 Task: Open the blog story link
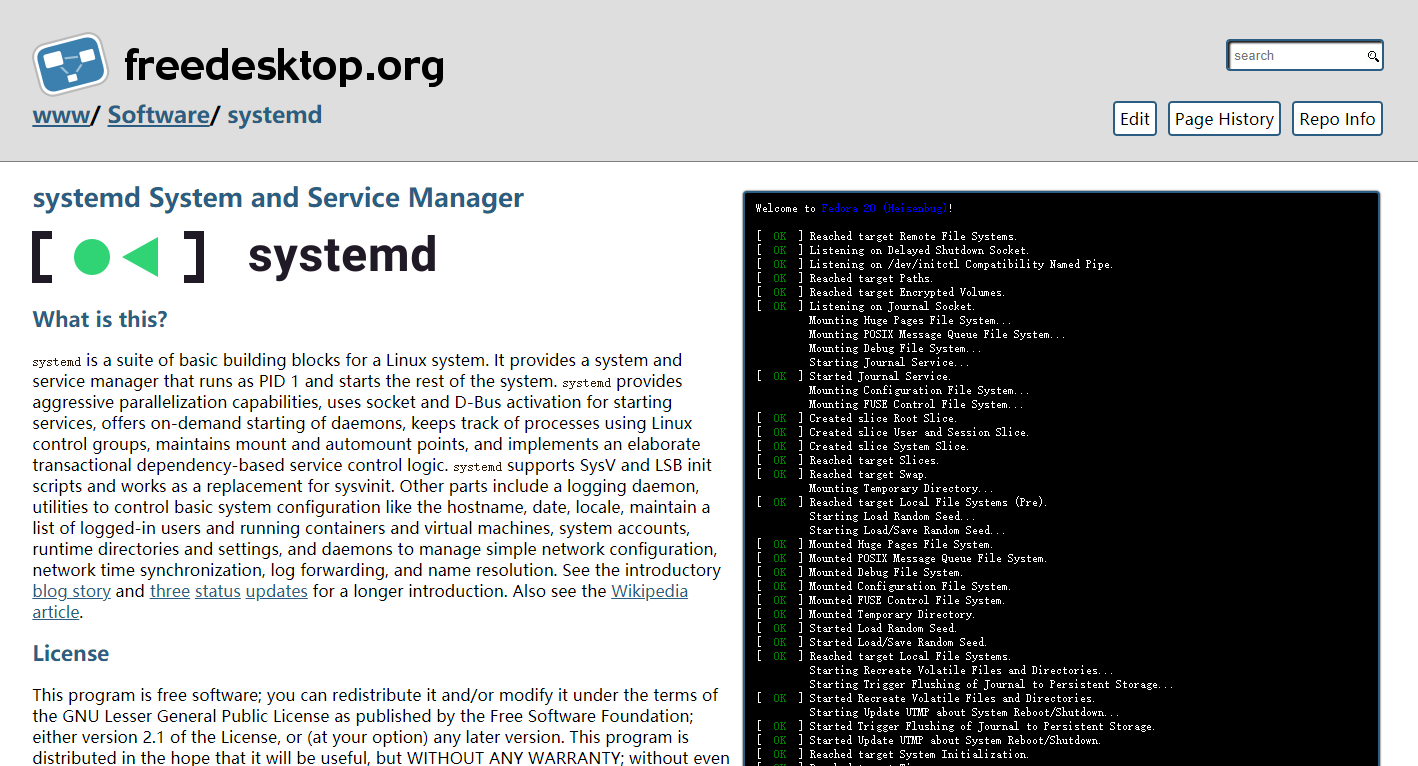click(71, 591)
